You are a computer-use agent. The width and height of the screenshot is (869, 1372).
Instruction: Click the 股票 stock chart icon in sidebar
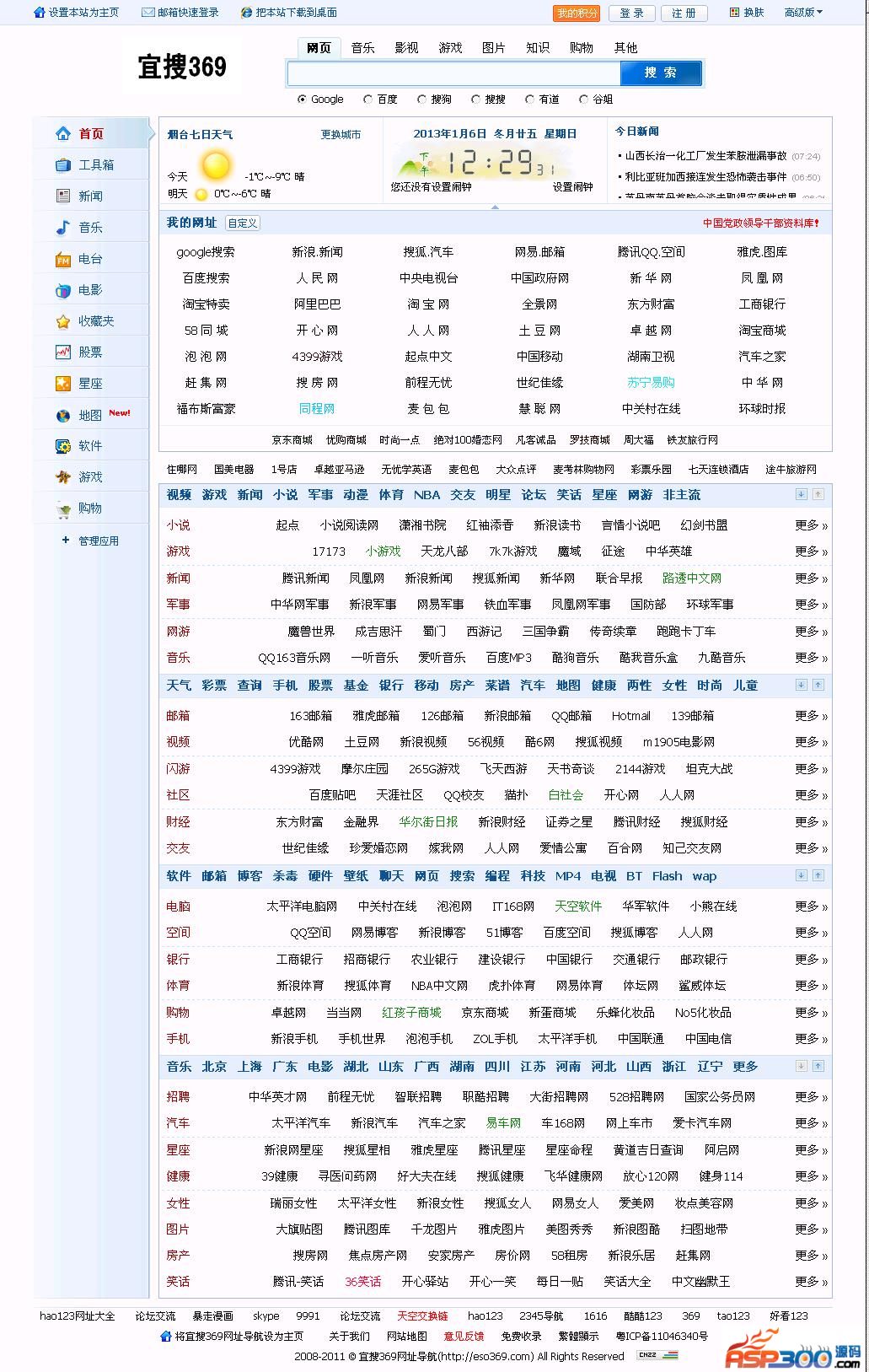click(x=63, y=352)
